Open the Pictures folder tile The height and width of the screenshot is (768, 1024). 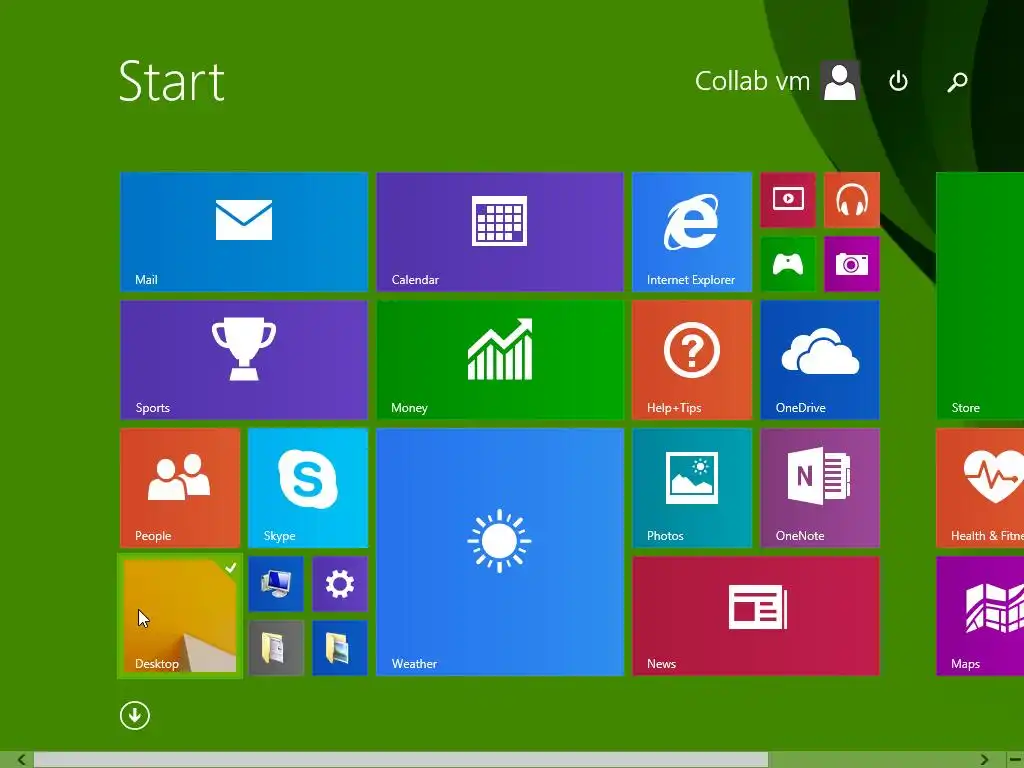(340, 648)
